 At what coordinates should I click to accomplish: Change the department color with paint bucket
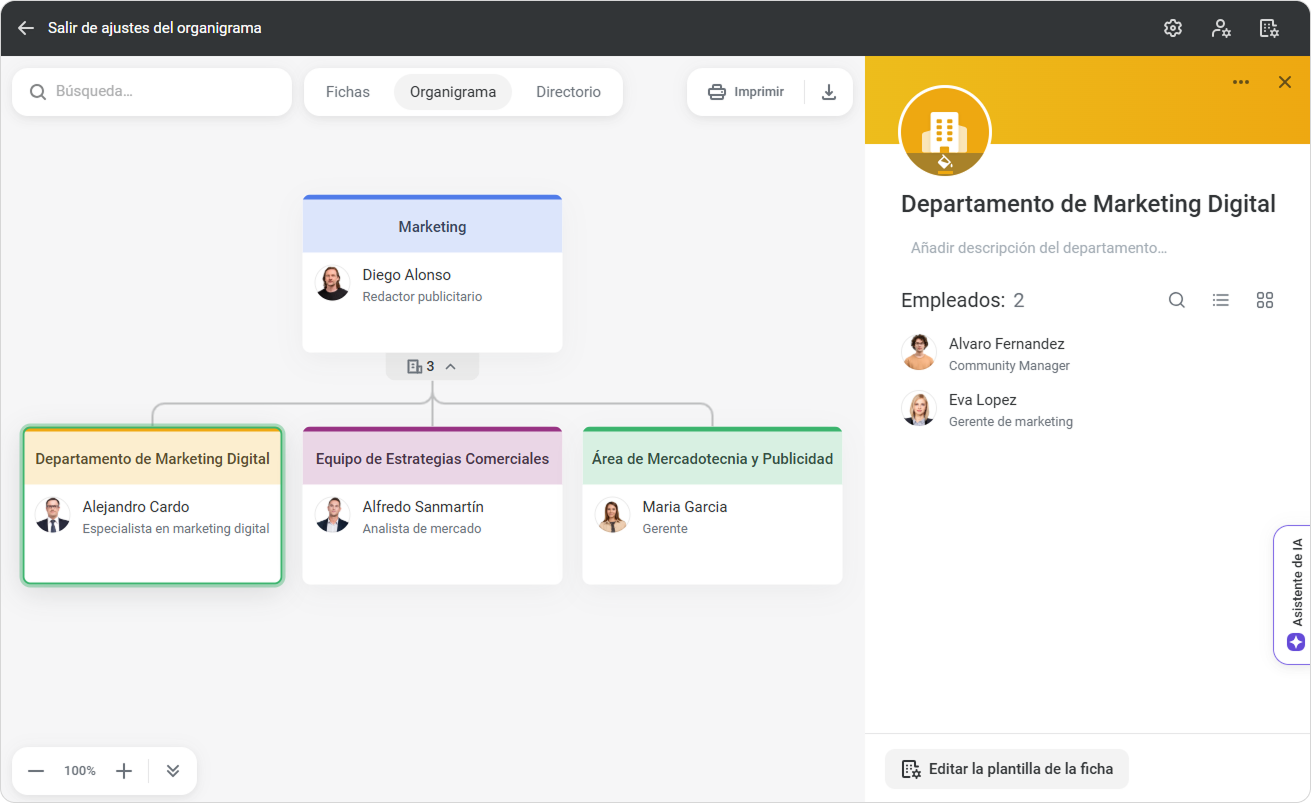[x=945, y=161]
